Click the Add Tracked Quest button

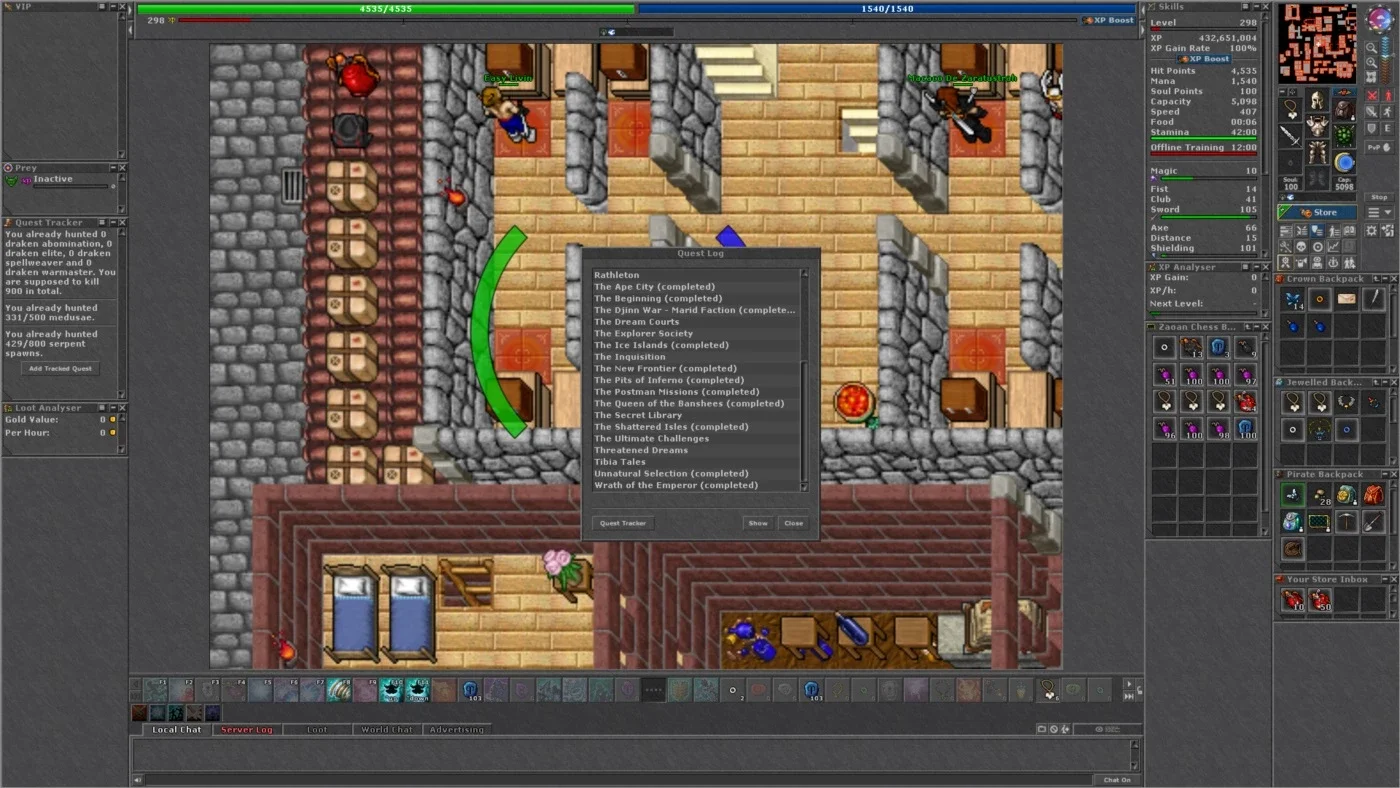pyautogui.click(x=60, y=369)
